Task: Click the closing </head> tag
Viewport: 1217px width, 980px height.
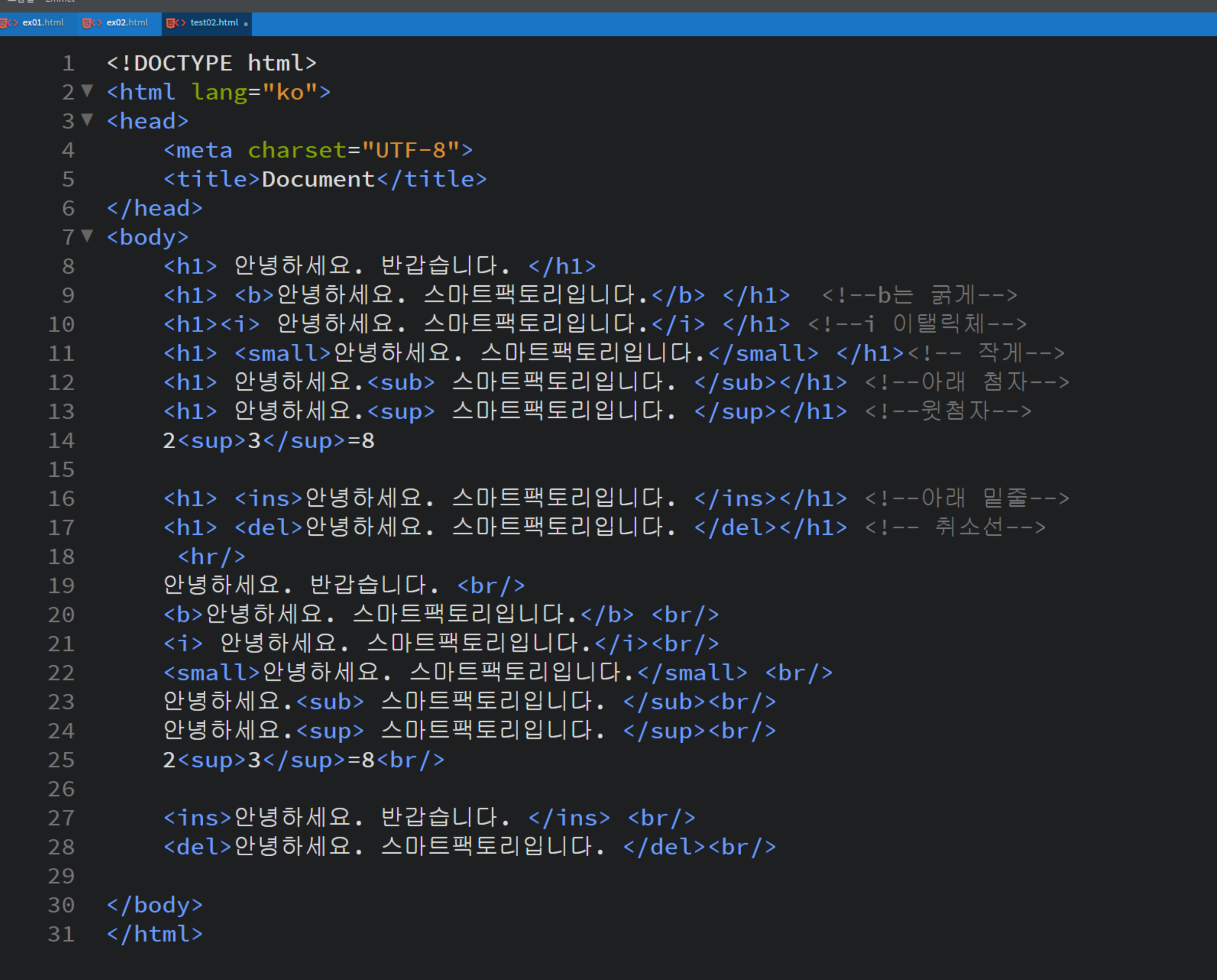Action: pos(155,208)
